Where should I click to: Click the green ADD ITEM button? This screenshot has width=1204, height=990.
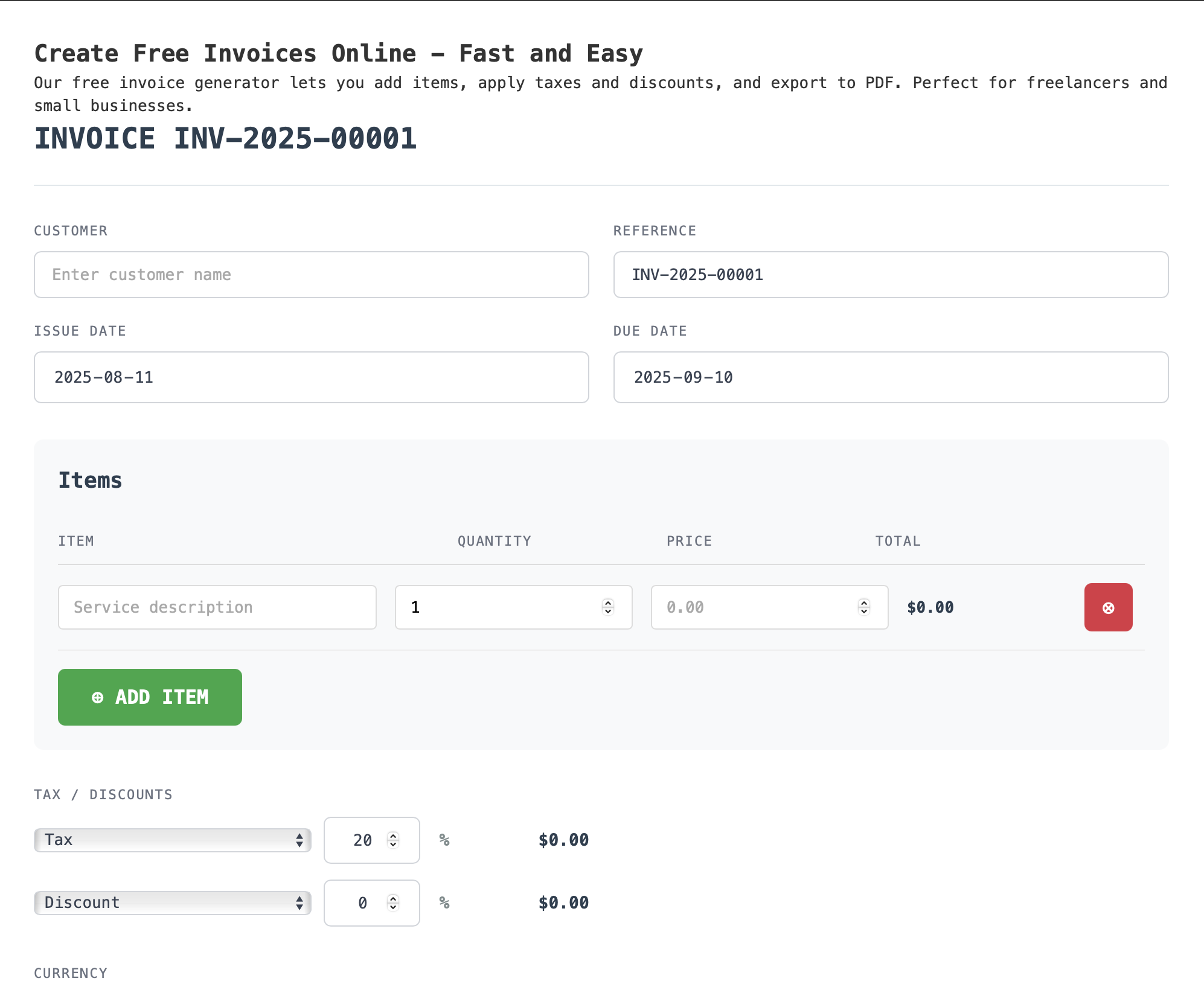pos(150,697)
